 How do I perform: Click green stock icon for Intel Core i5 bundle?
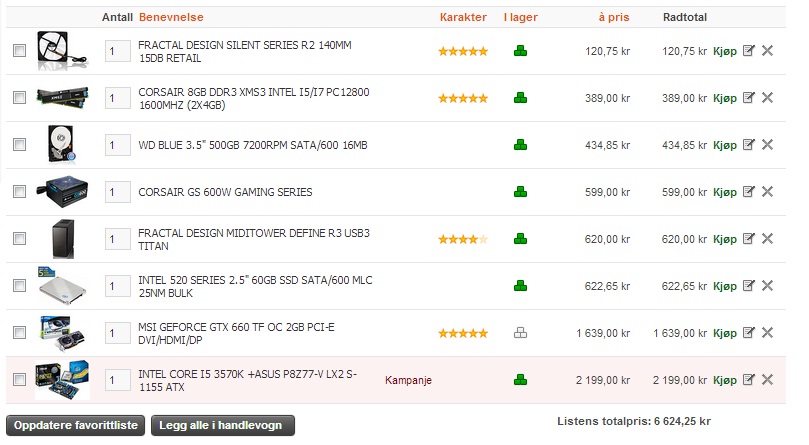(x=520, y=380)
